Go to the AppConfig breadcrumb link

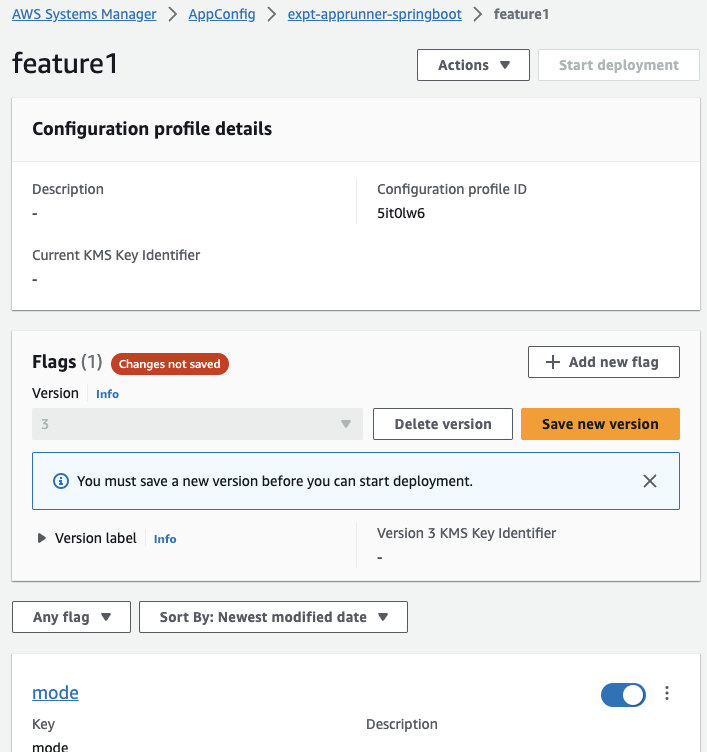pyautogui.click(x=222, y=14)
